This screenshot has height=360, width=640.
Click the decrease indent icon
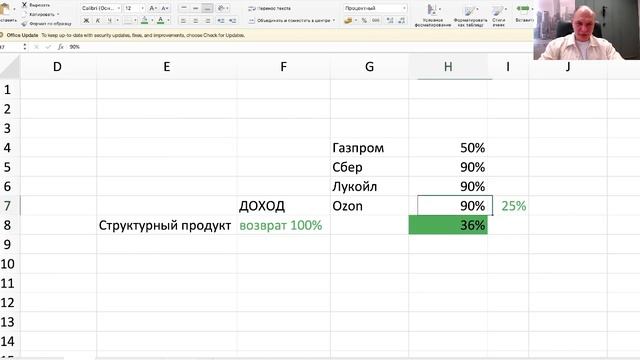point(221,20)
